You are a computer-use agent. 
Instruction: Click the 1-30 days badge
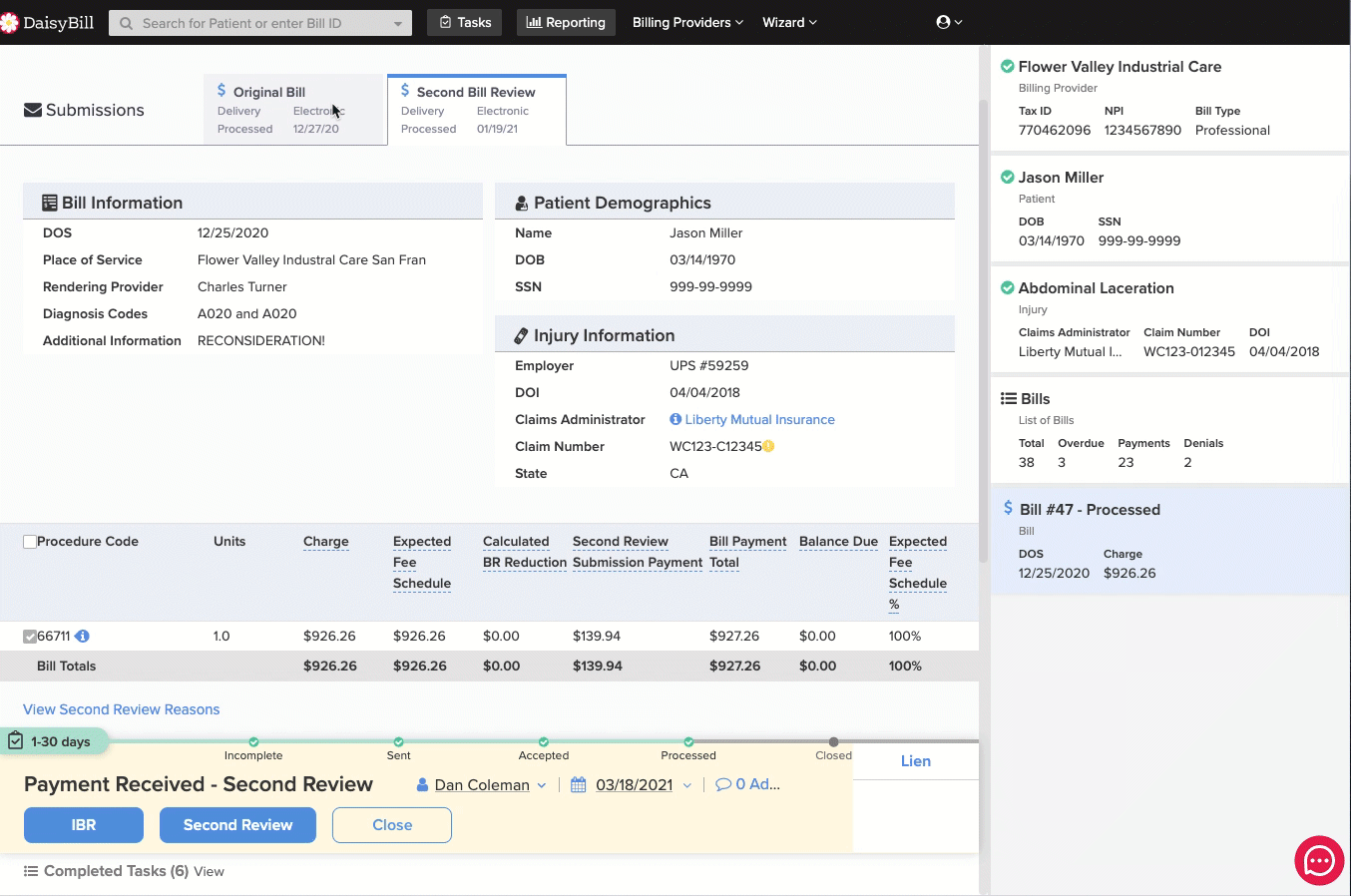coord(54,741)
